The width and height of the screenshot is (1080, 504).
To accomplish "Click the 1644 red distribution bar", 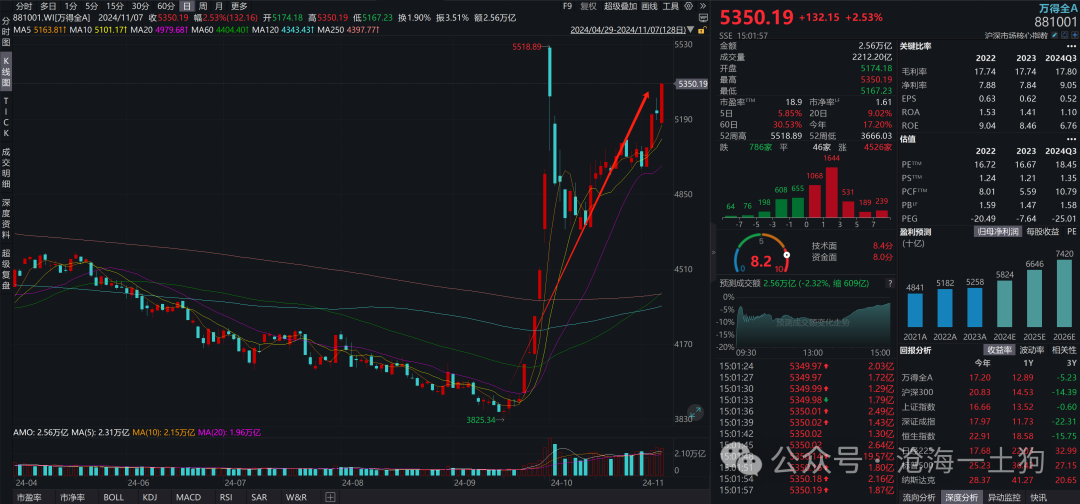I will coord(830,192).
